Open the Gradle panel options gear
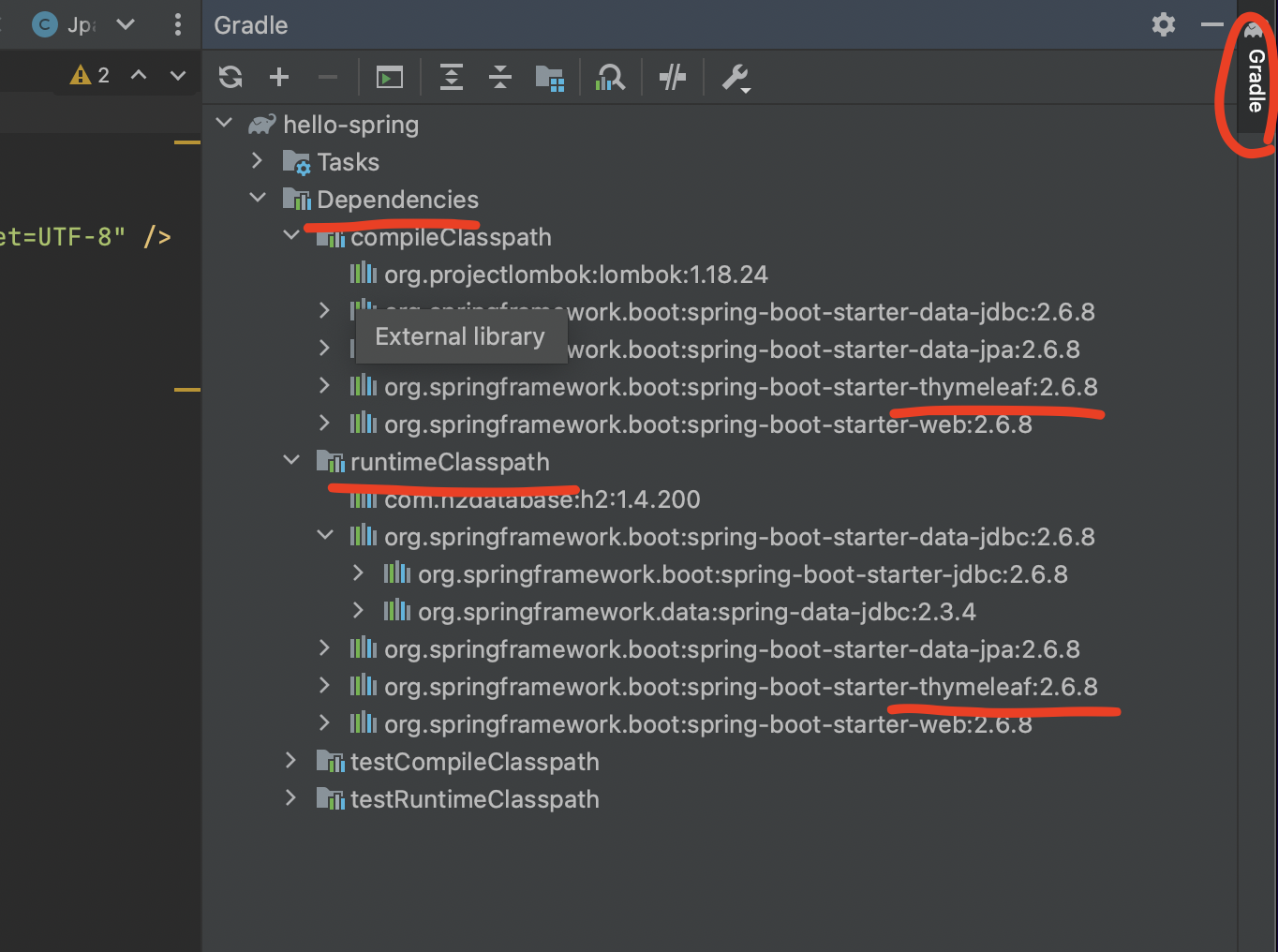This screenshot has height=952, width=1278. [x=1164, y=24]
